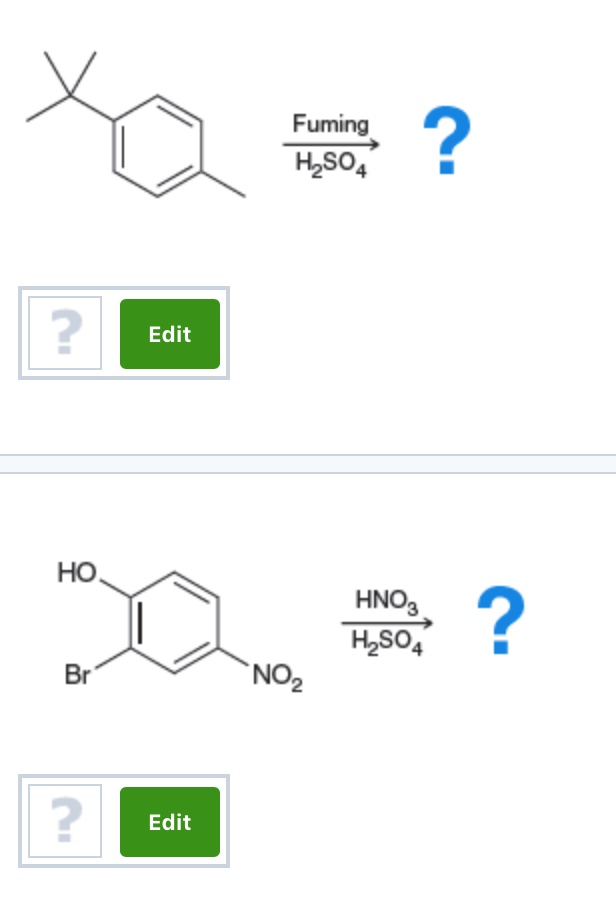Select the gray question mark answer placeholder for reaction one
The width and height of the screenshot is (616, 918).
(x=64, y=333)
